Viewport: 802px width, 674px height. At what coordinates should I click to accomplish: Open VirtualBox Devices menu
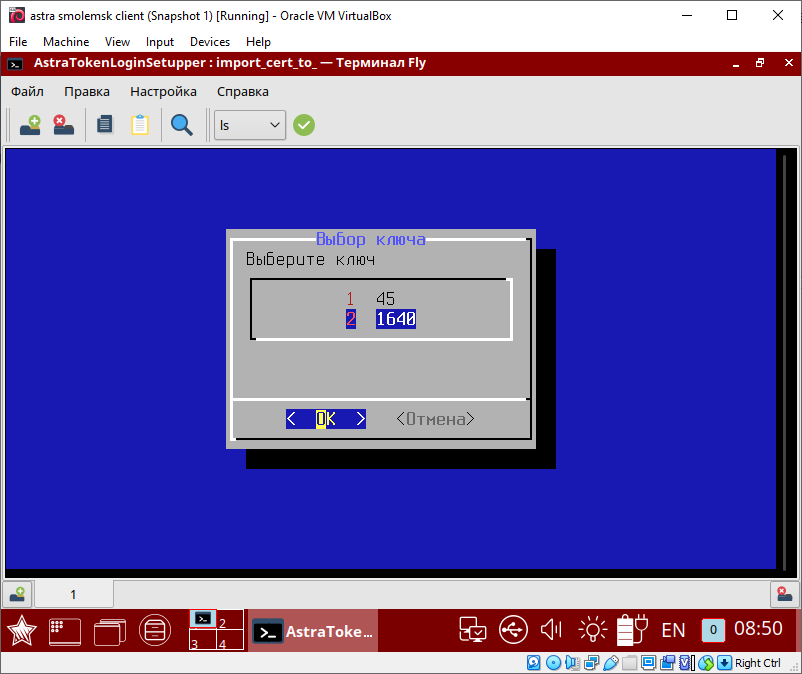coord(210,42)
